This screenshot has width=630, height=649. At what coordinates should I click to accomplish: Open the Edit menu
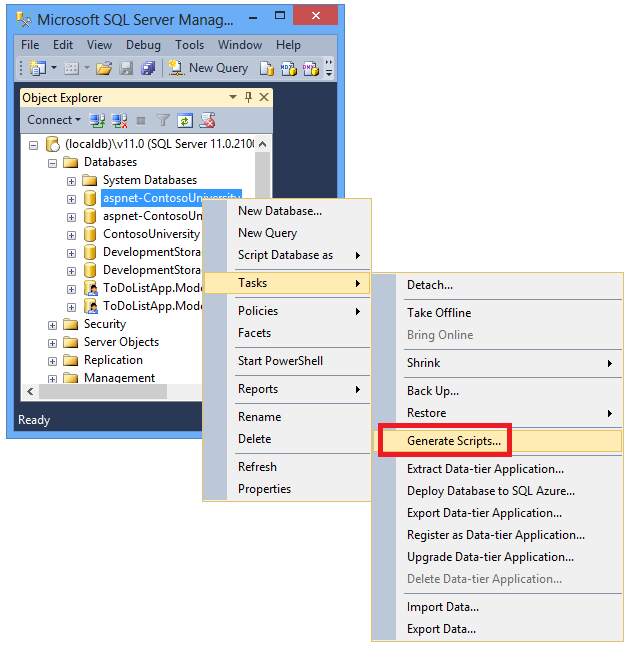pos(63,45)
